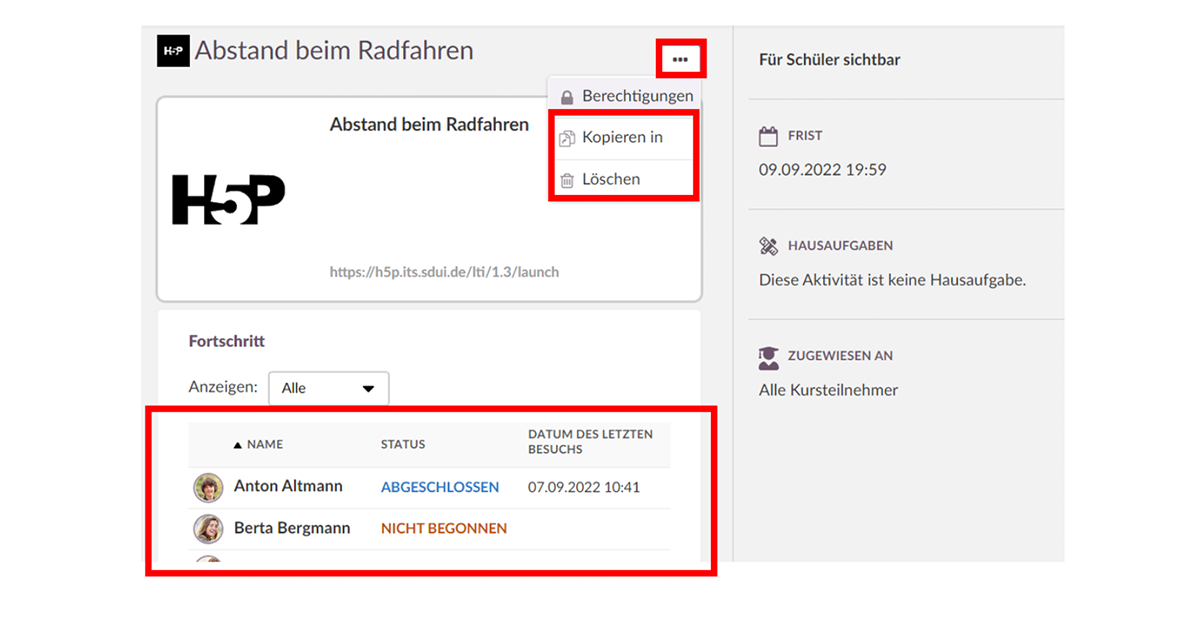The width and height of the screenshot is (1200, 628).
Task: Select Berechtigungen from the context menu
Action: click(x=637, y=97)
